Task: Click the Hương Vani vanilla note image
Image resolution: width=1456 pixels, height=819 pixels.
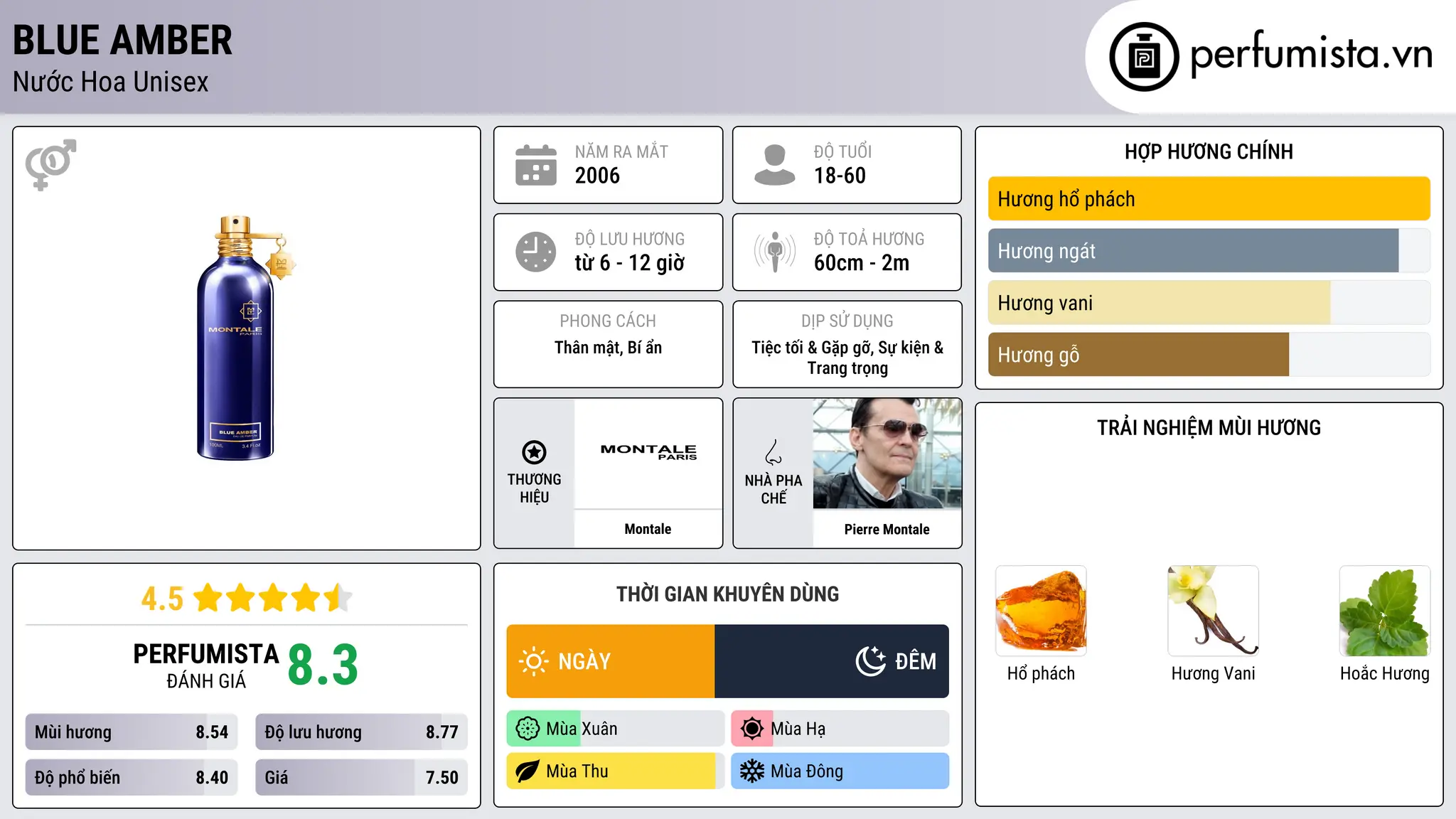Action: point(1213,611)
